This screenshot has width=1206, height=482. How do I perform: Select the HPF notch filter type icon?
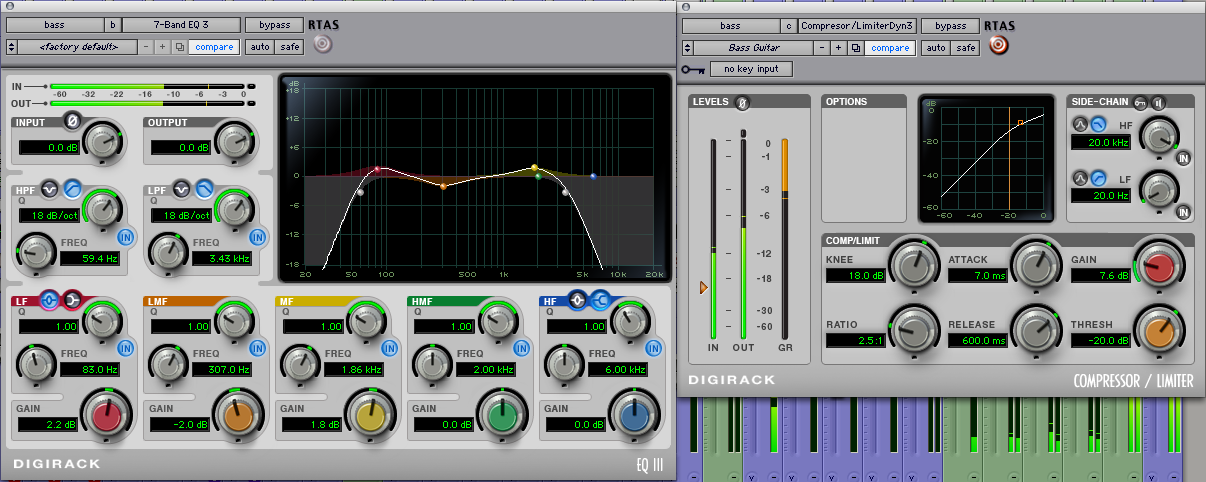[x=50, y=188]
